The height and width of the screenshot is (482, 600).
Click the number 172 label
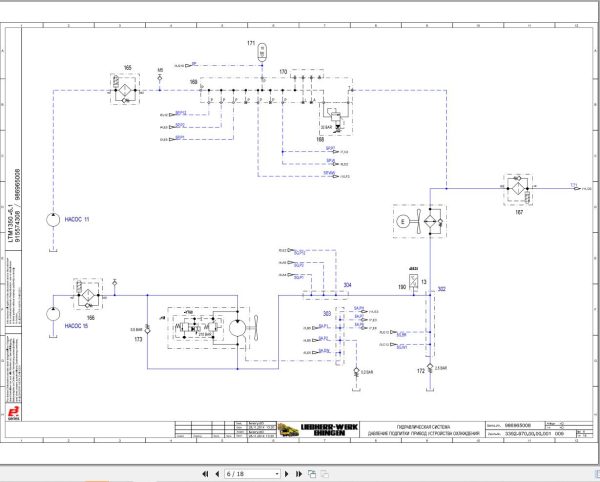(421, 371)
